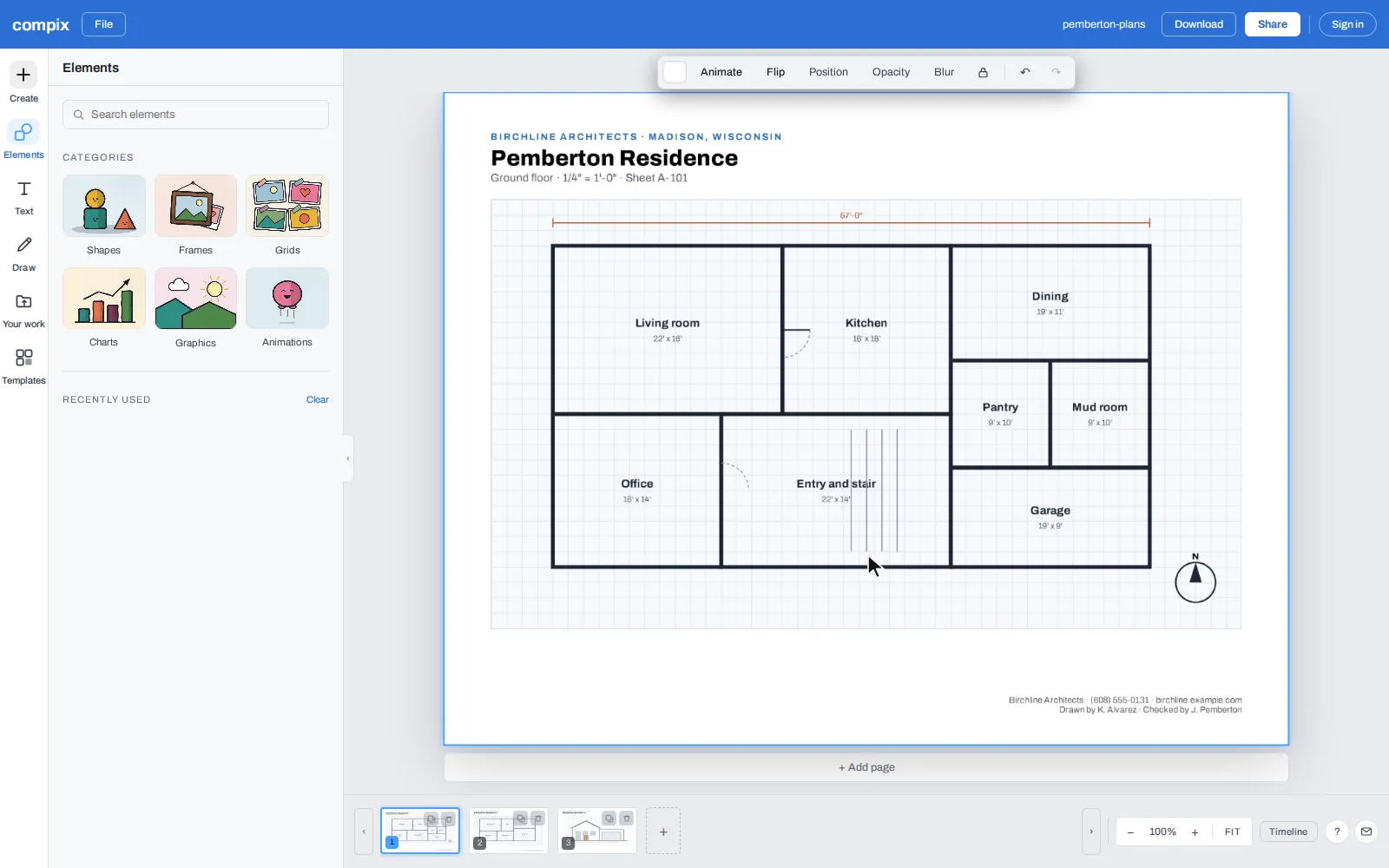Viewport: 1389px width, 868px height.
Task: Duplicate page 2 via thumbnail icon
Action: (x=521, y=819)
